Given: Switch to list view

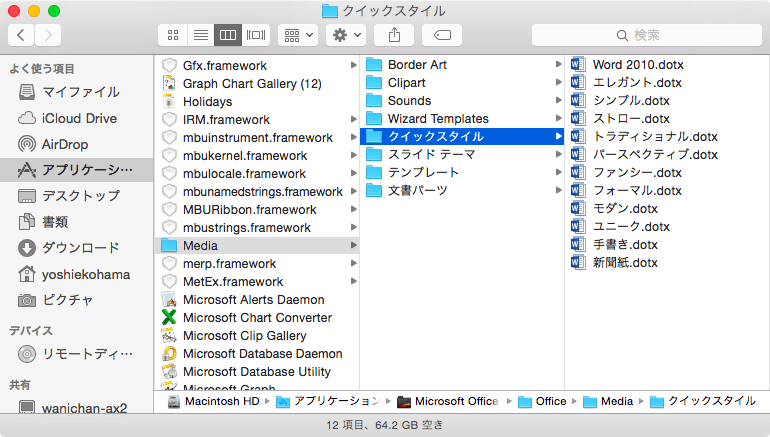Looking at the screenshot, I should (200, 35).
